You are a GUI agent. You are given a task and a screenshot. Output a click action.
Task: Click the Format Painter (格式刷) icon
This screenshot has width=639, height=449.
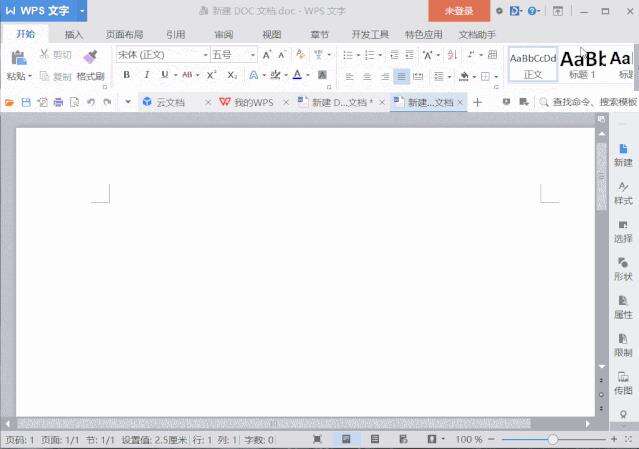90,57
